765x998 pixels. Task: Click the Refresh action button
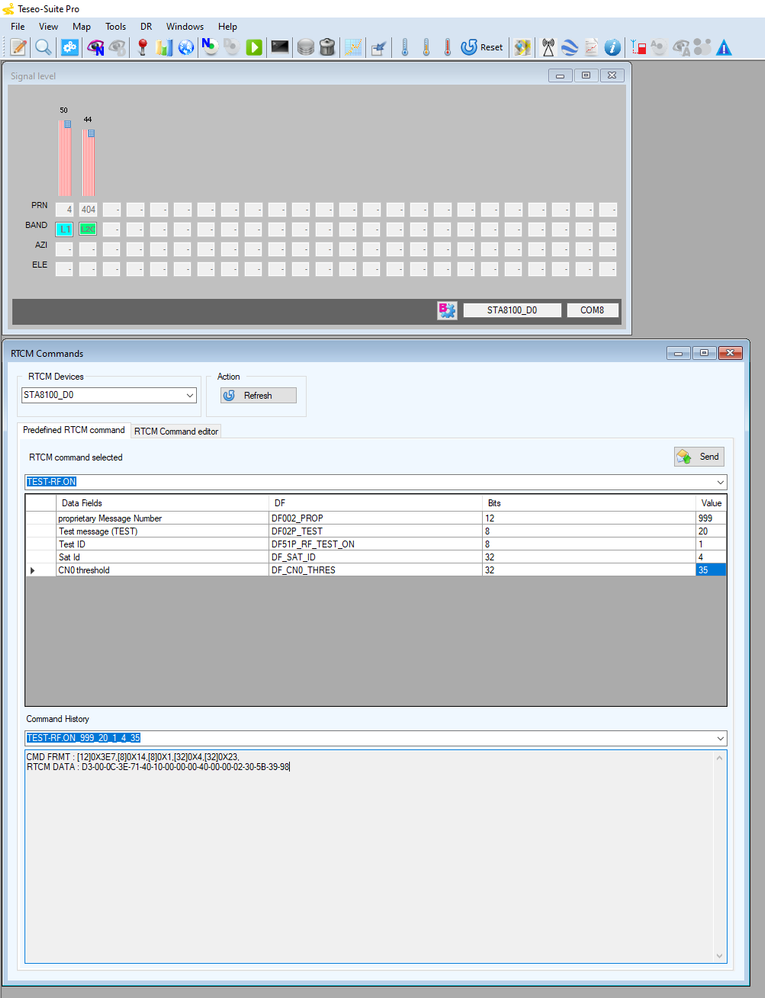pyautogui.click(x=258, y=395)
